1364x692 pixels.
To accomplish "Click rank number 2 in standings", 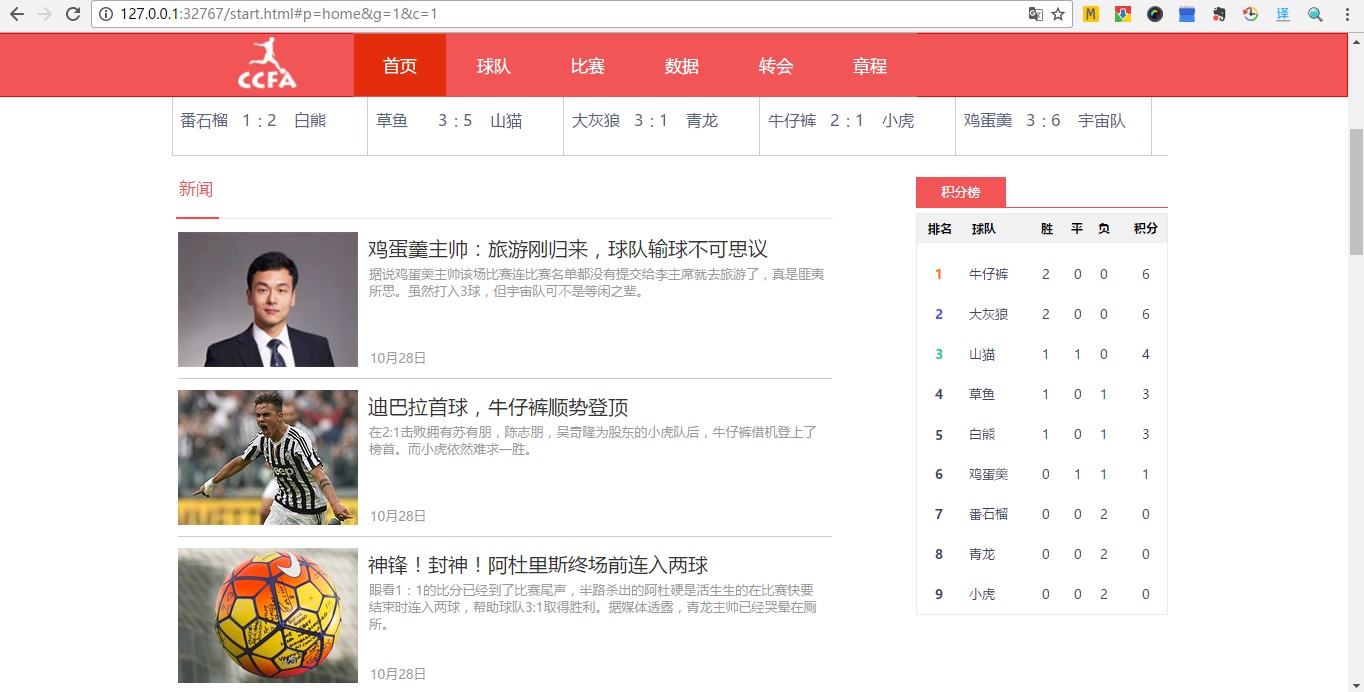I will (x=939, y=314).
